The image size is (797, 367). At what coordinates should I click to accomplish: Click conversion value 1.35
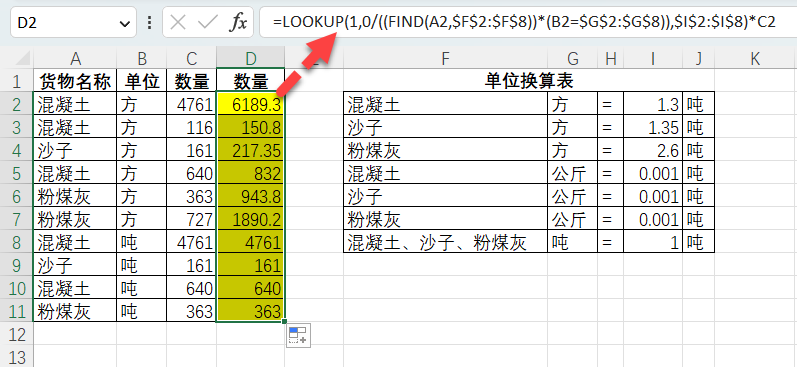(653, 127)
